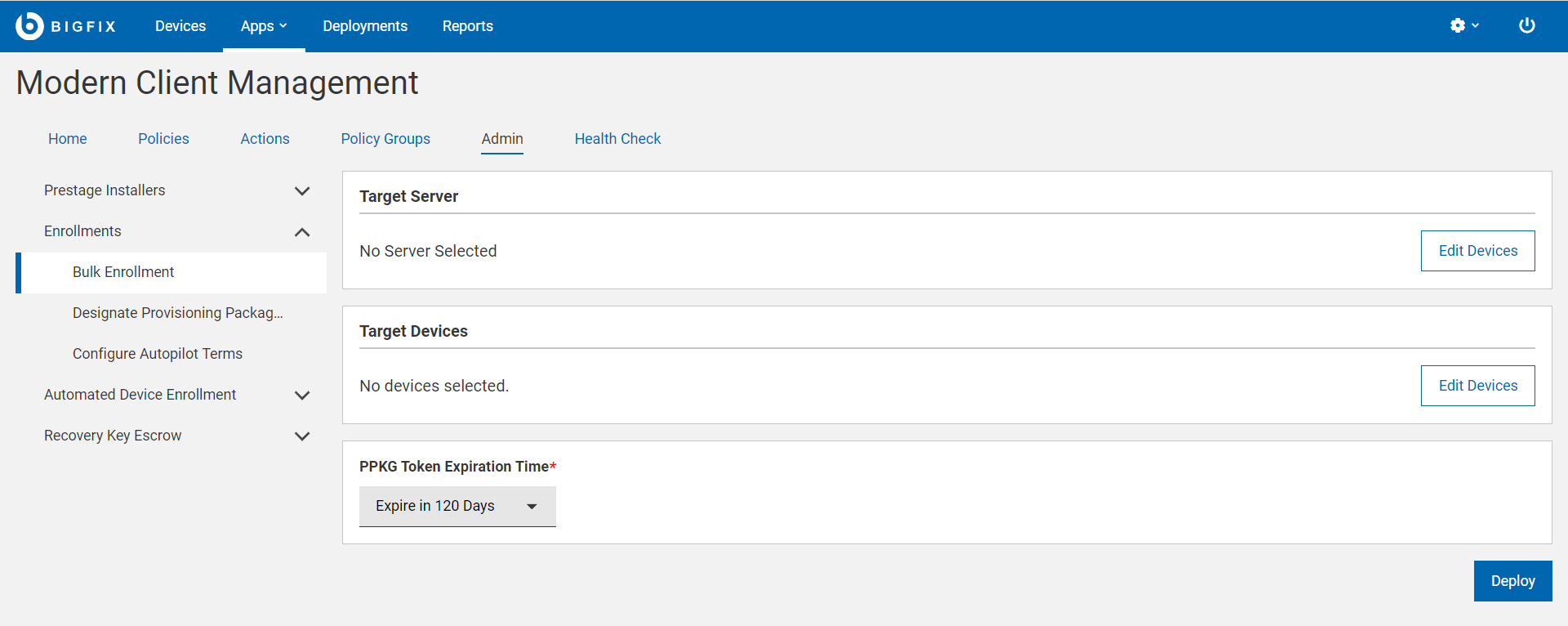Screen dimensions: 1568x626
Task: Open Deployments in the top bar
Action: coord(365,26)
